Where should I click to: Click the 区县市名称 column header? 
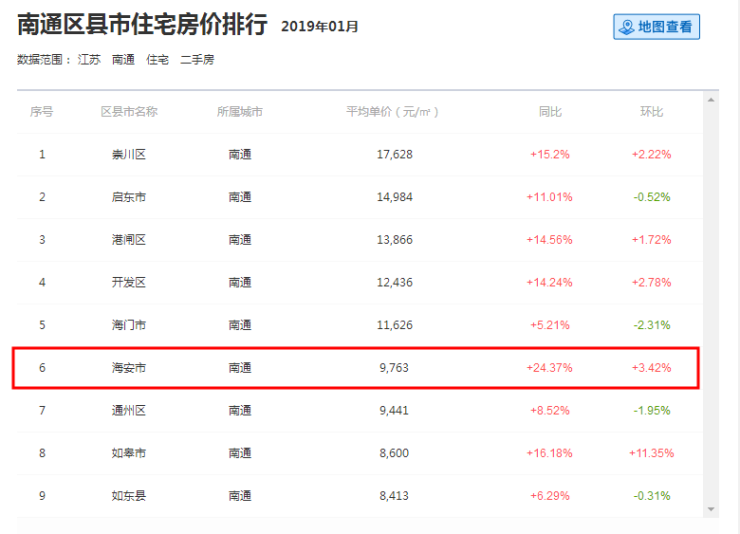click(129, 112)
